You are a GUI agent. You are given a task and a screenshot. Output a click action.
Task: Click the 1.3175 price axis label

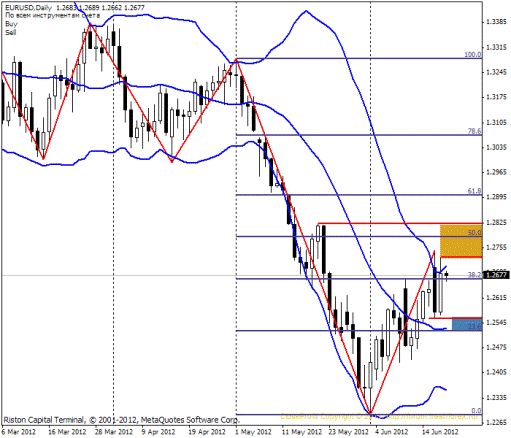[496, 97]
